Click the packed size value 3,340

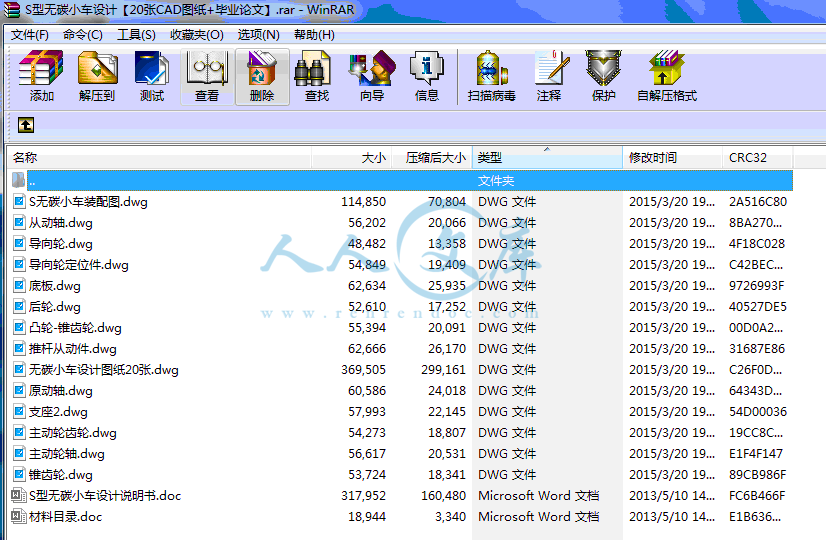click(x=451, y=517)
